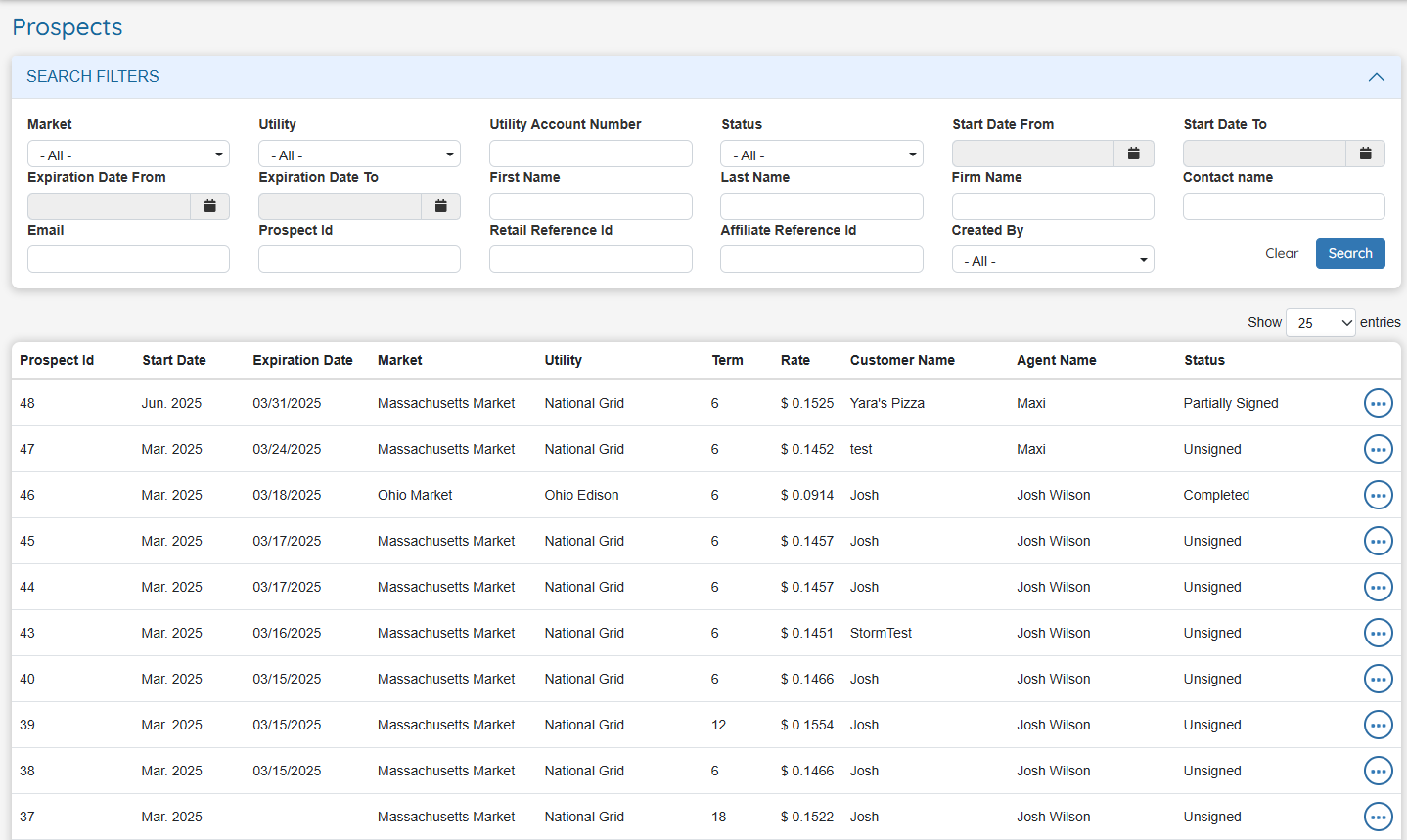Screen dimensions: 1407x840
Task: Select the Partially Signed status cell
Action: pyautogui.click(x=1231, y=403)
